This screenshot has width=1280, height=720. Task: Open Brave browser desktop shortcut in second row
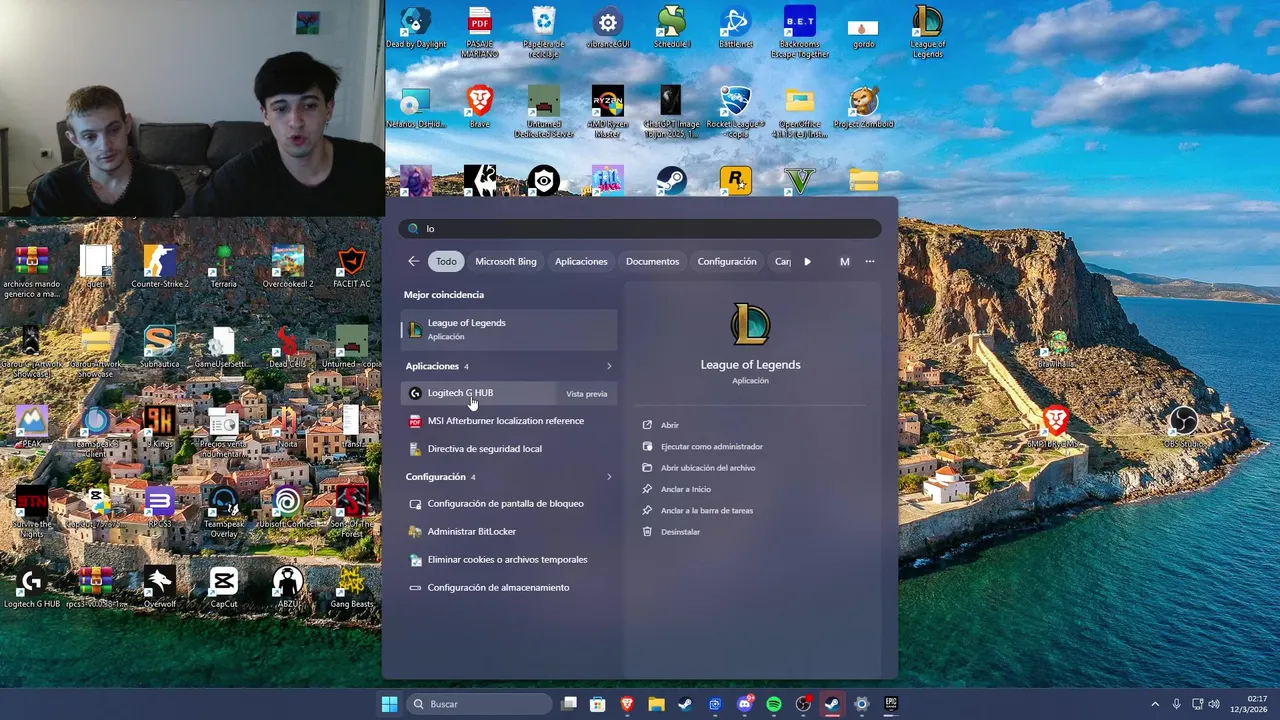480,108
